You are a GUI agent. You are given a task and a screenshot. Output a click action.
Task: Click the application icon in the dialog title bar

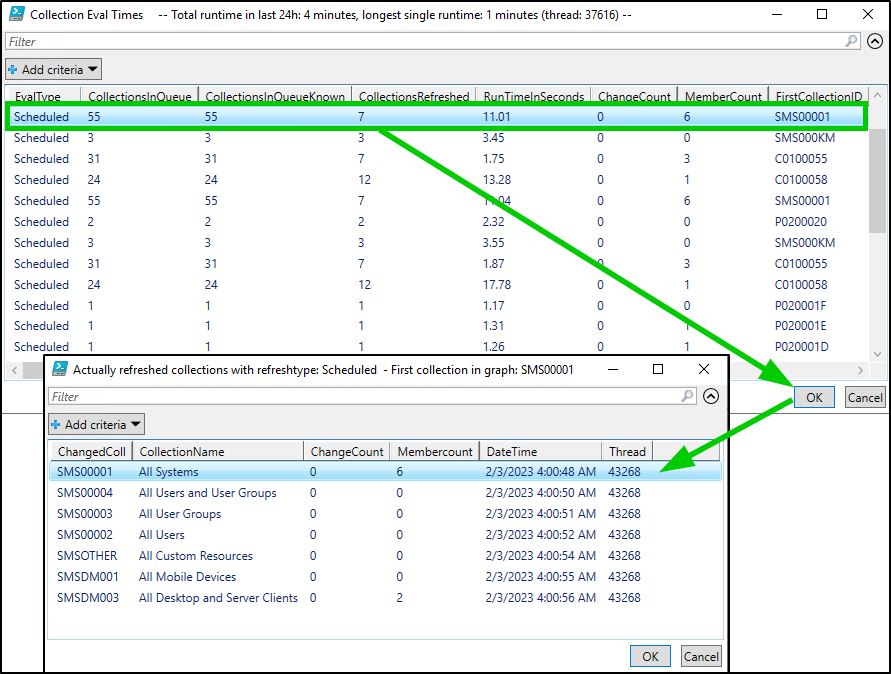[x=60, y=368]
